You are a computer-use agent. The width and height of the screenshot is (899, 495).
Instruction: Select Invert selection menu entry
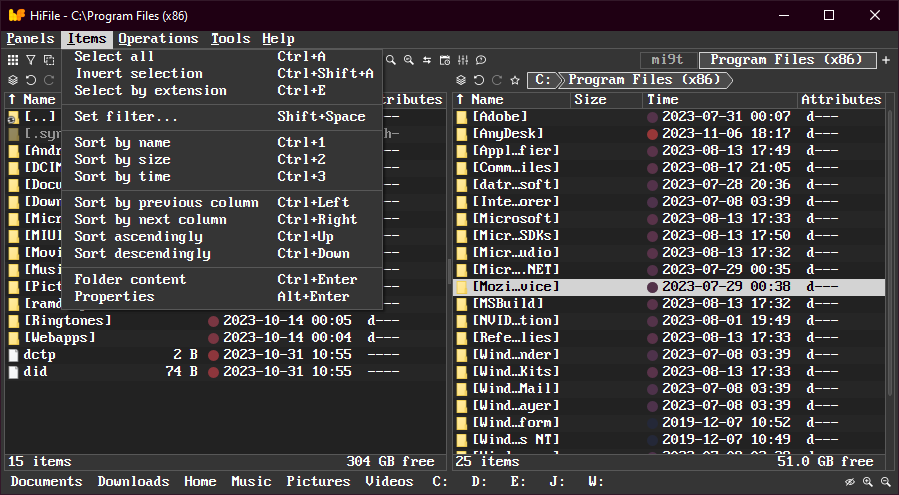coord(138,74)
